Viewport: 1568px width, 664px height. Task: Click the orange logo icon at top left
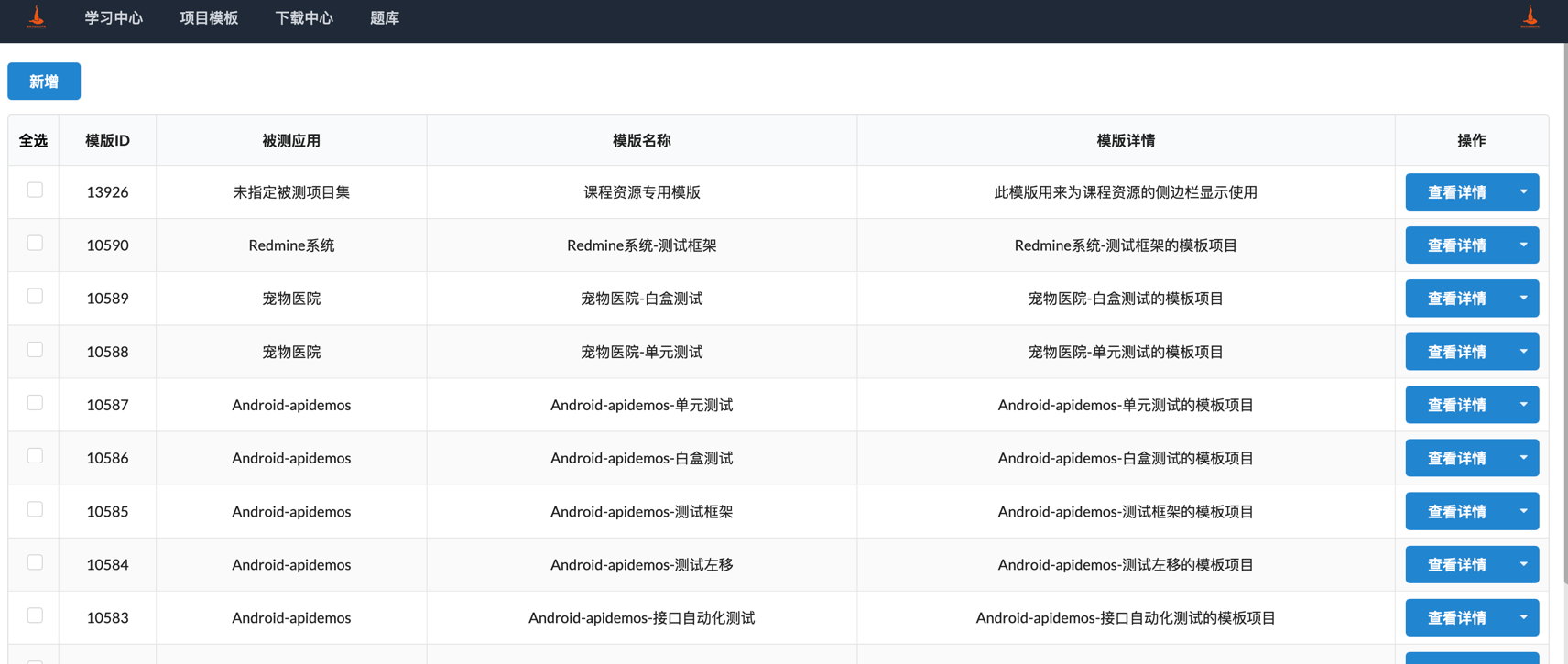pyautogui.click(x=37, y=17)
